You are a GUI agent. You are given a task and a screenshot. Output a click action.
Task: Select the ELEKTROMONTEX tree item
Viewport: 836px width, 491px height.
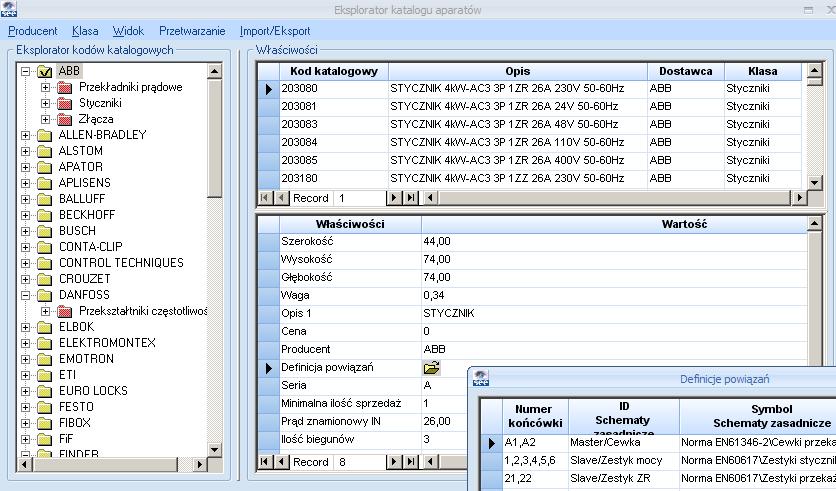(107, 343)
